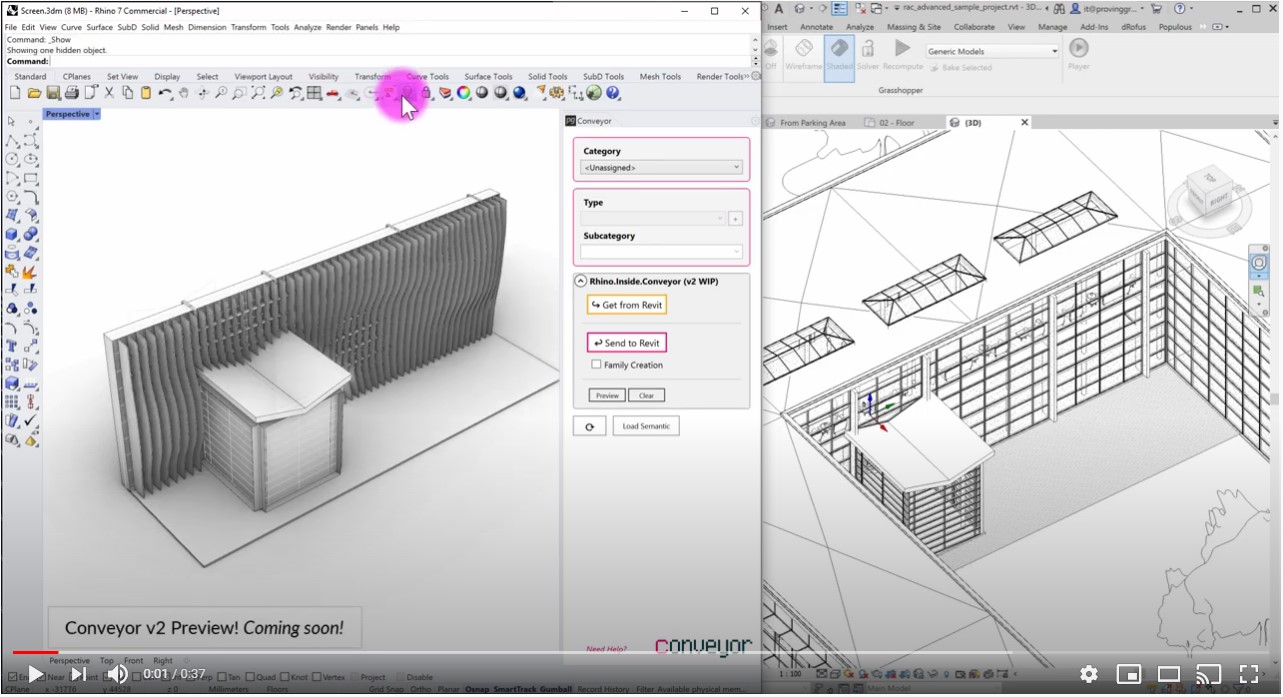This screenshot has height=697, width=1283.
Task: Select the Pan hand tool
Action: pyautogui.click(x=184, y=93)
